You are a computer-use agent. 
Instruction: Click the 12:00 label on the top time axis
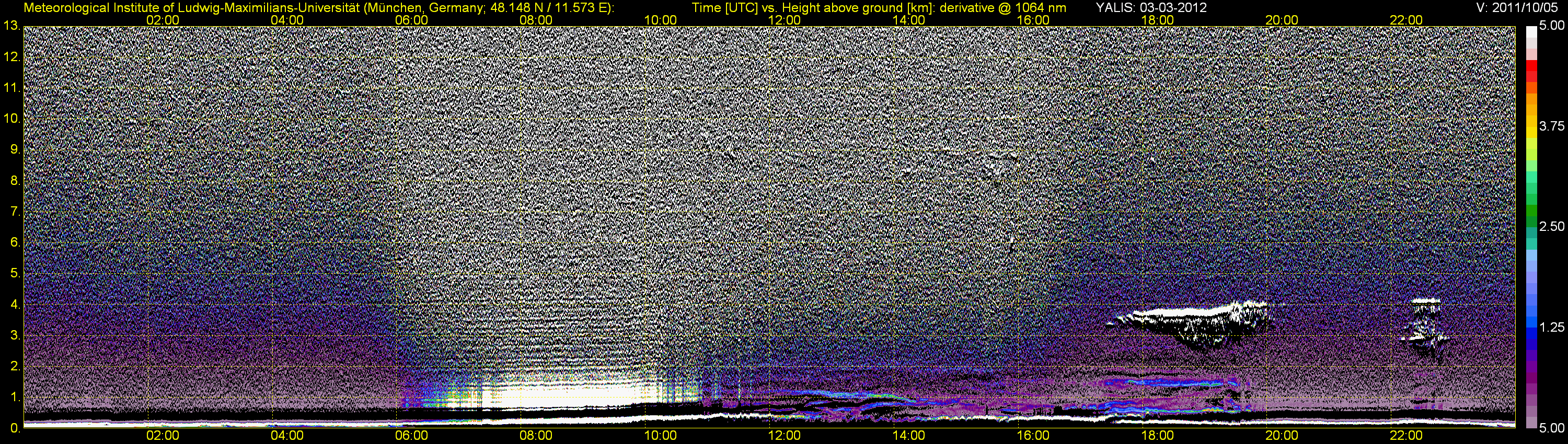click(x=785, y=20)
